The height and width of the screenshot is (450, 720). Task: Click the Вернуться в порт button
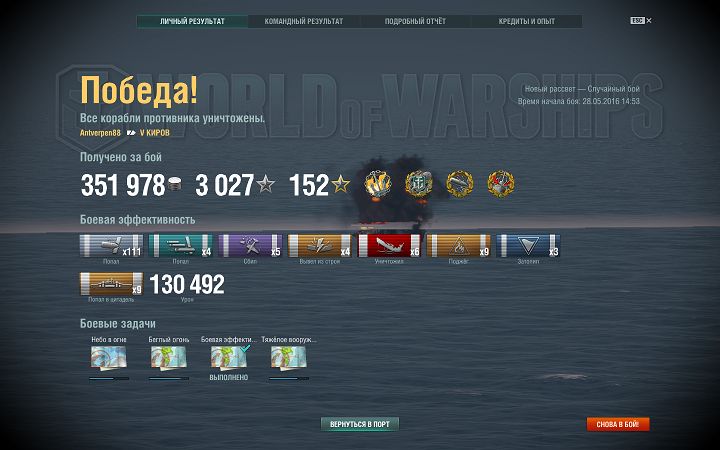pos(360,424)
